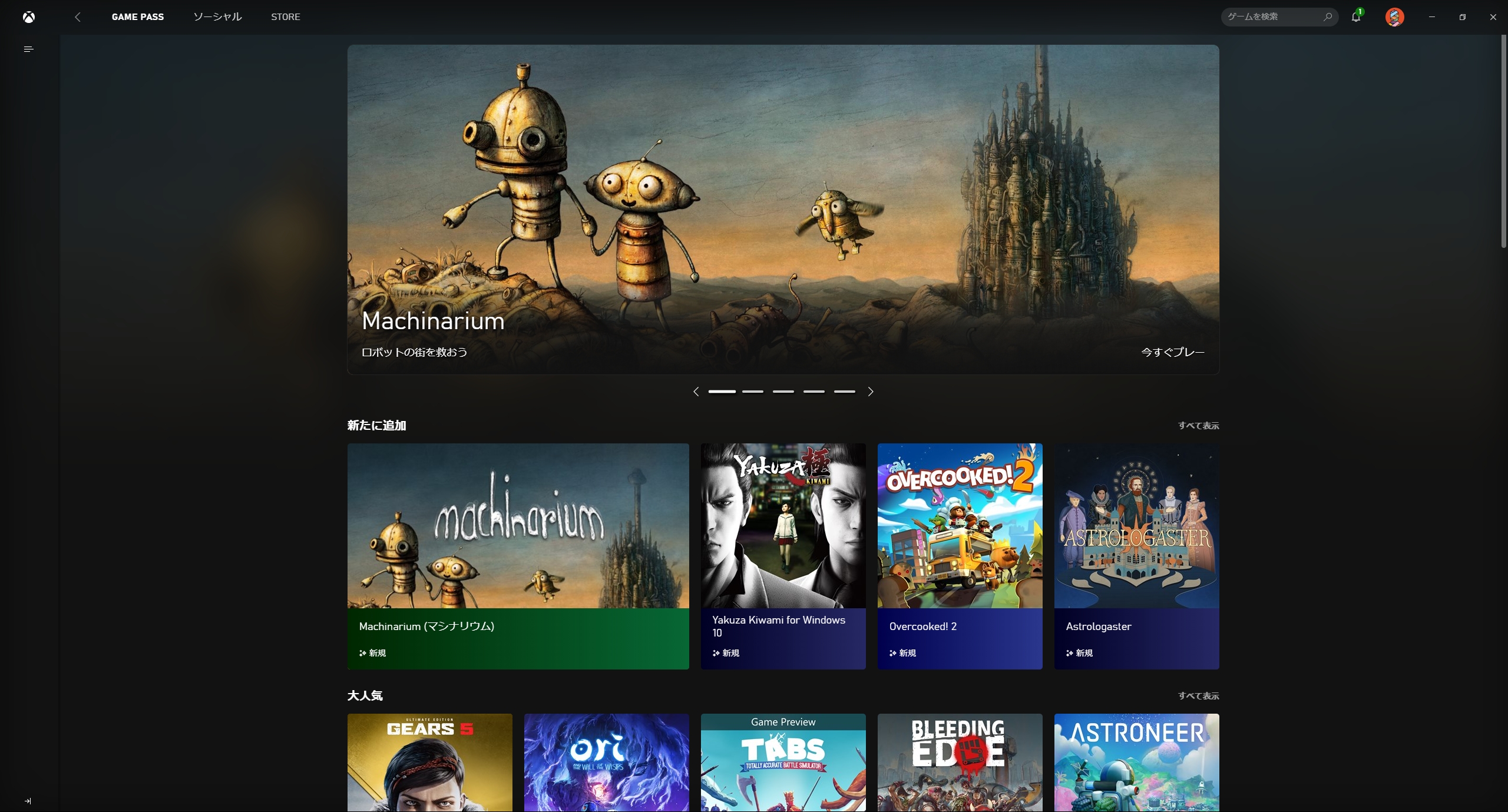Open the Overcooked! 2 game tile
Viewport: 1508px width, 812px height.
(960, 556)
